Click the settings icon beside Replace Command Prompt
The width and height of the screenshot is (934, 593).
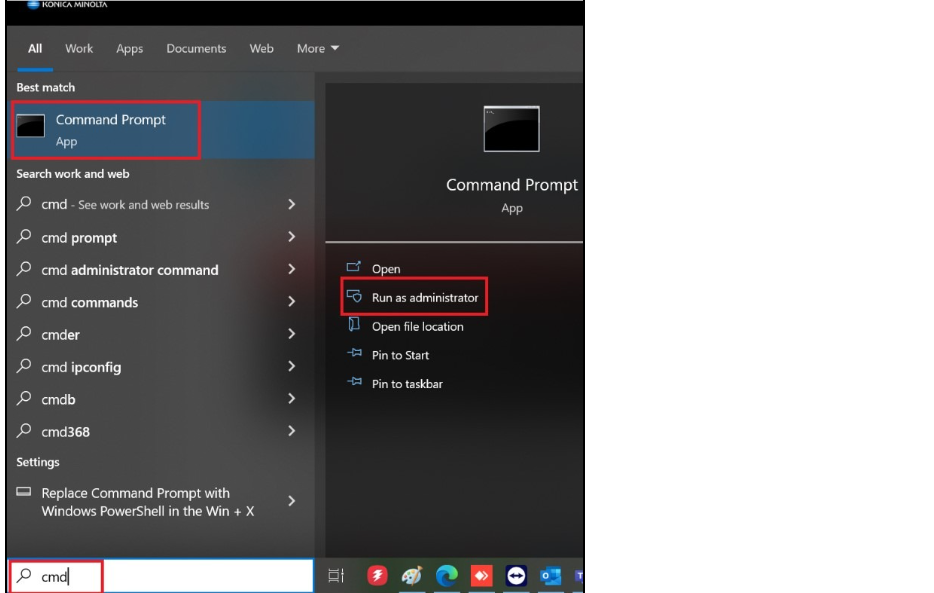(x=24, y=492)
